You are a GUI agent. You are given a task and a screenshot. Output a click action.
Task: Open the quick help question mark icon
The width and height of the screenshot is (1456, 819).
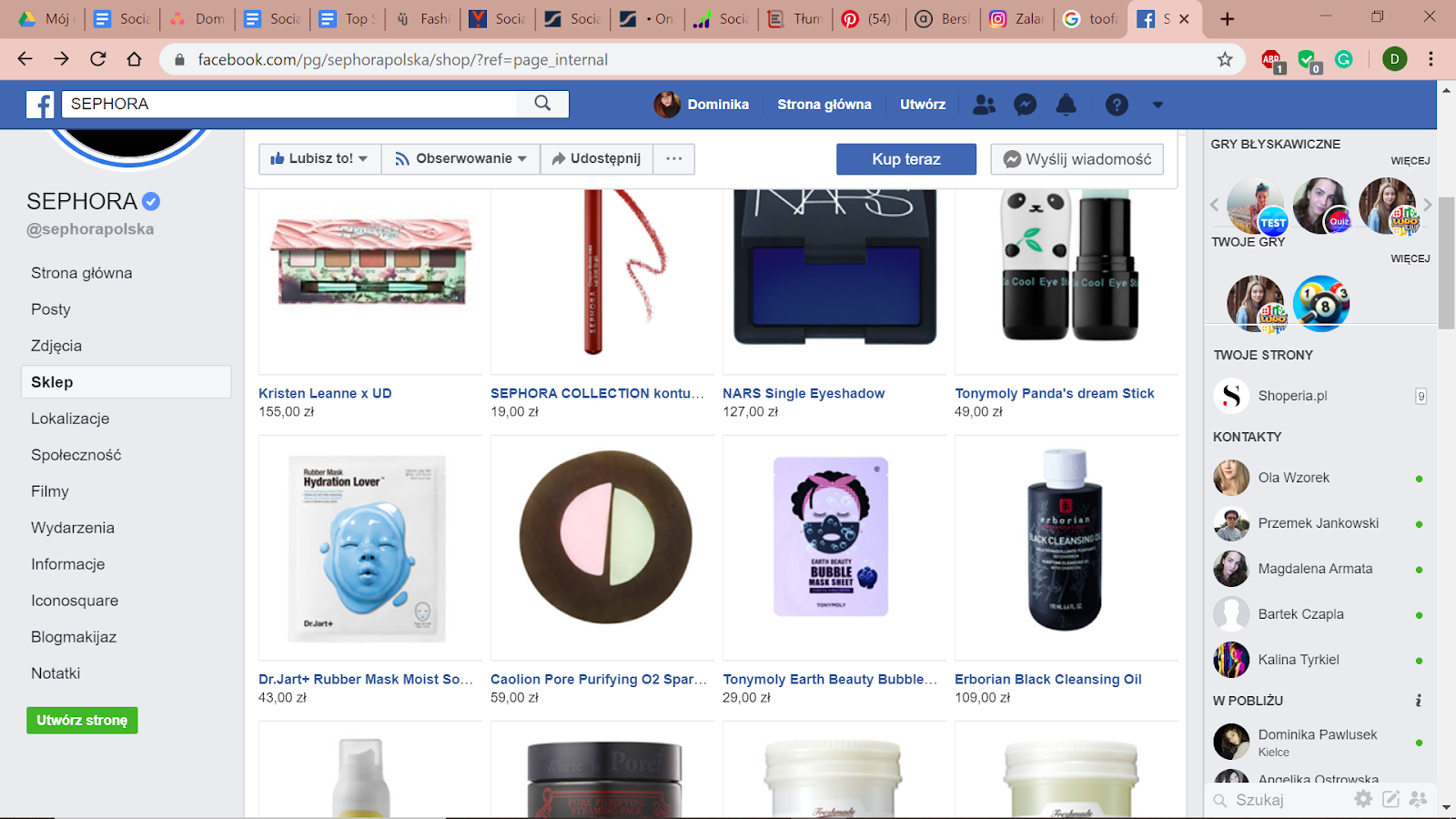click(1117, 105)
